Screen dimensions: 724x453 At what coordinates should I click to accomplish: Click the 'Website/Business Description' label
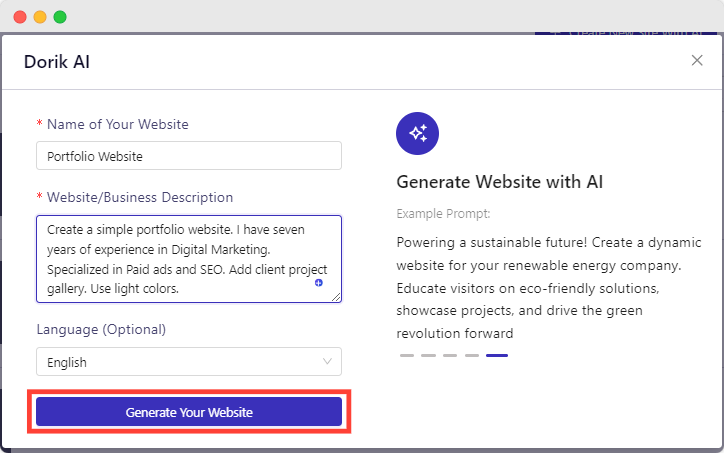click(140, 197)
